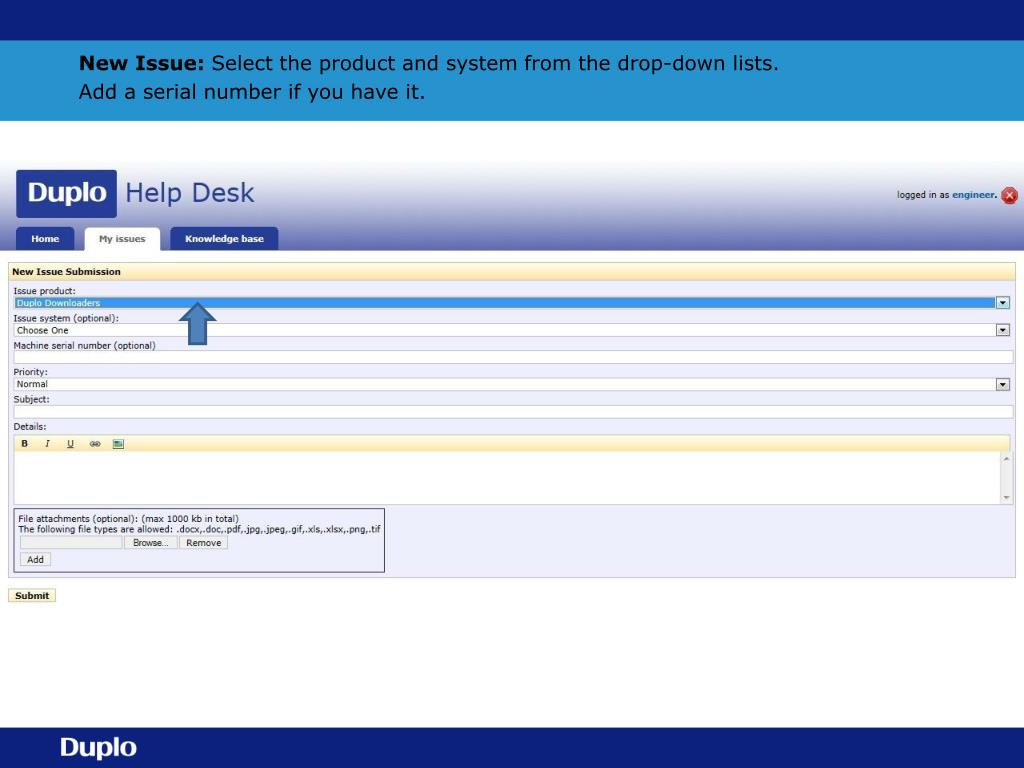The height and width of the screenshot is (768, 1024).
Task: Click inside the Details text area
Action: (x=507, y=477)
